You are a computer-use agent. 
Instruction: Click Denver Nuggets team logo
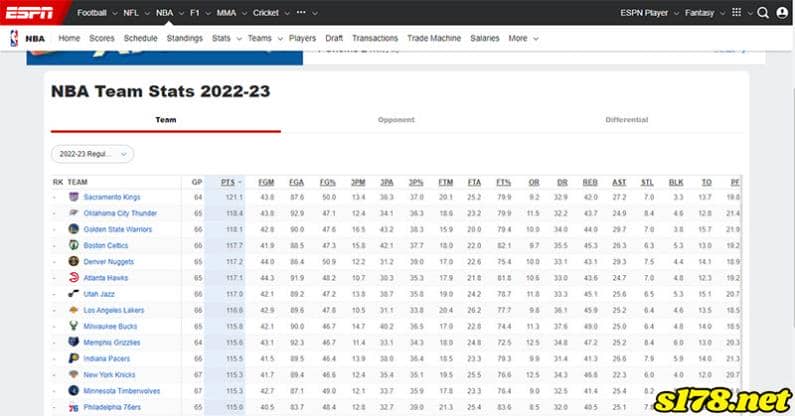pos(74,261)
